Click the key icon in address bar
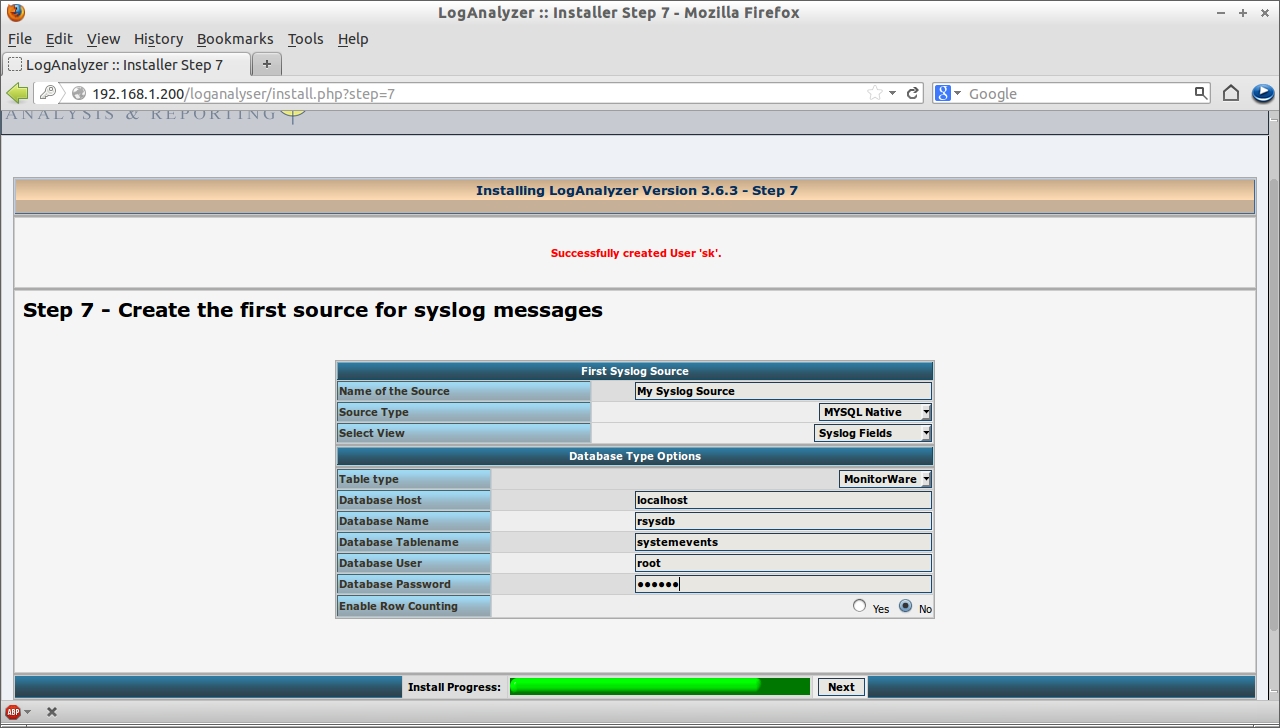 [x=48, y=93]
